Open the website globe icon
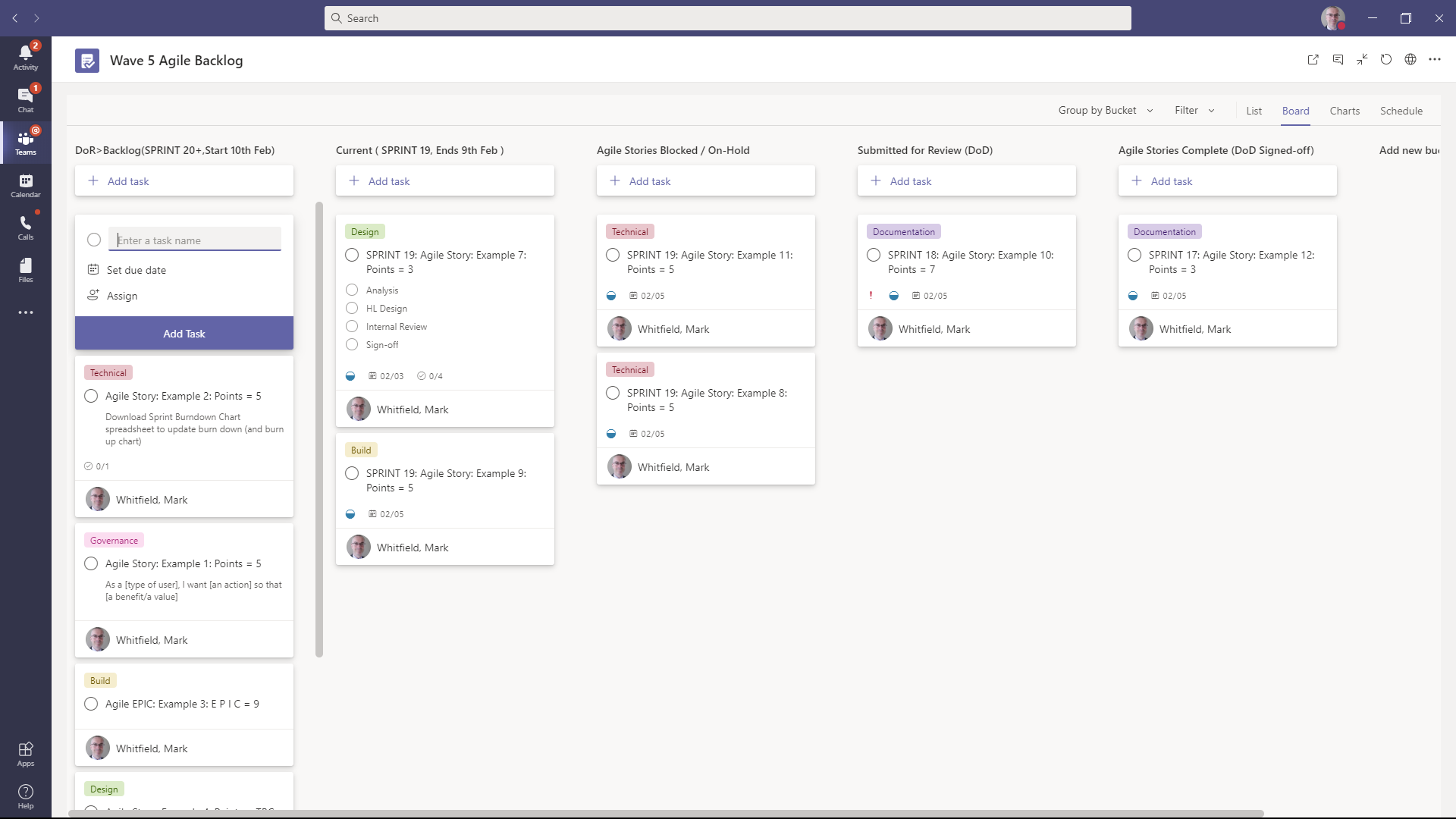The width and height of the screenshot is (1456, 819). [1410, 60]
